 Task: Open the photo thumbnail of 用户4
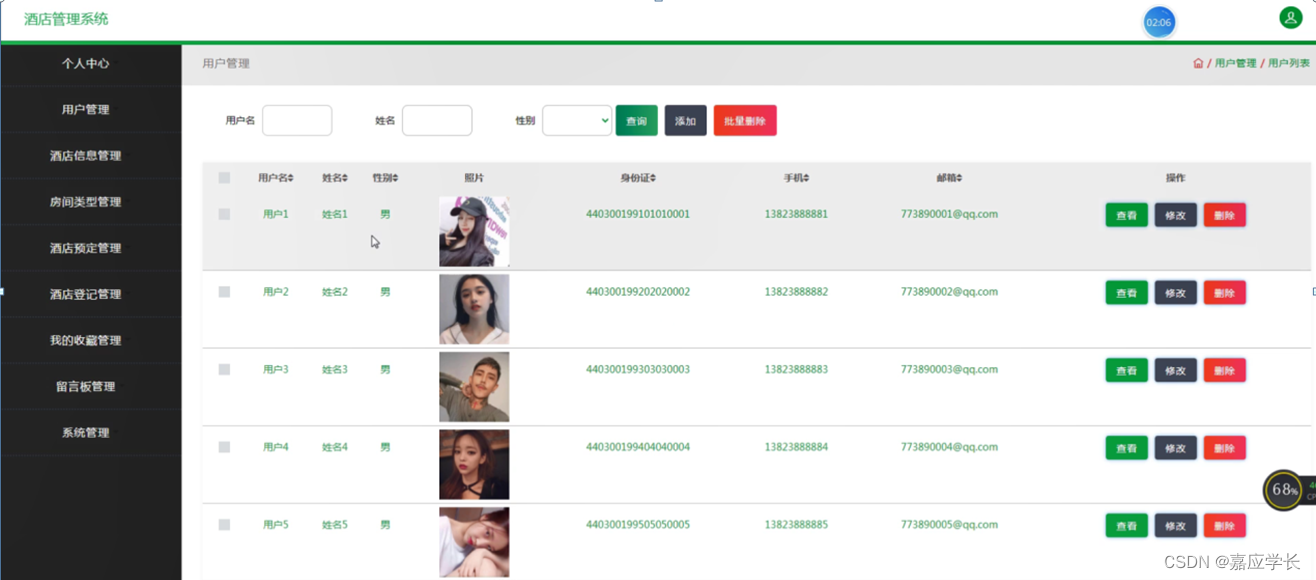pyautogui.click(x=474, y=464)
